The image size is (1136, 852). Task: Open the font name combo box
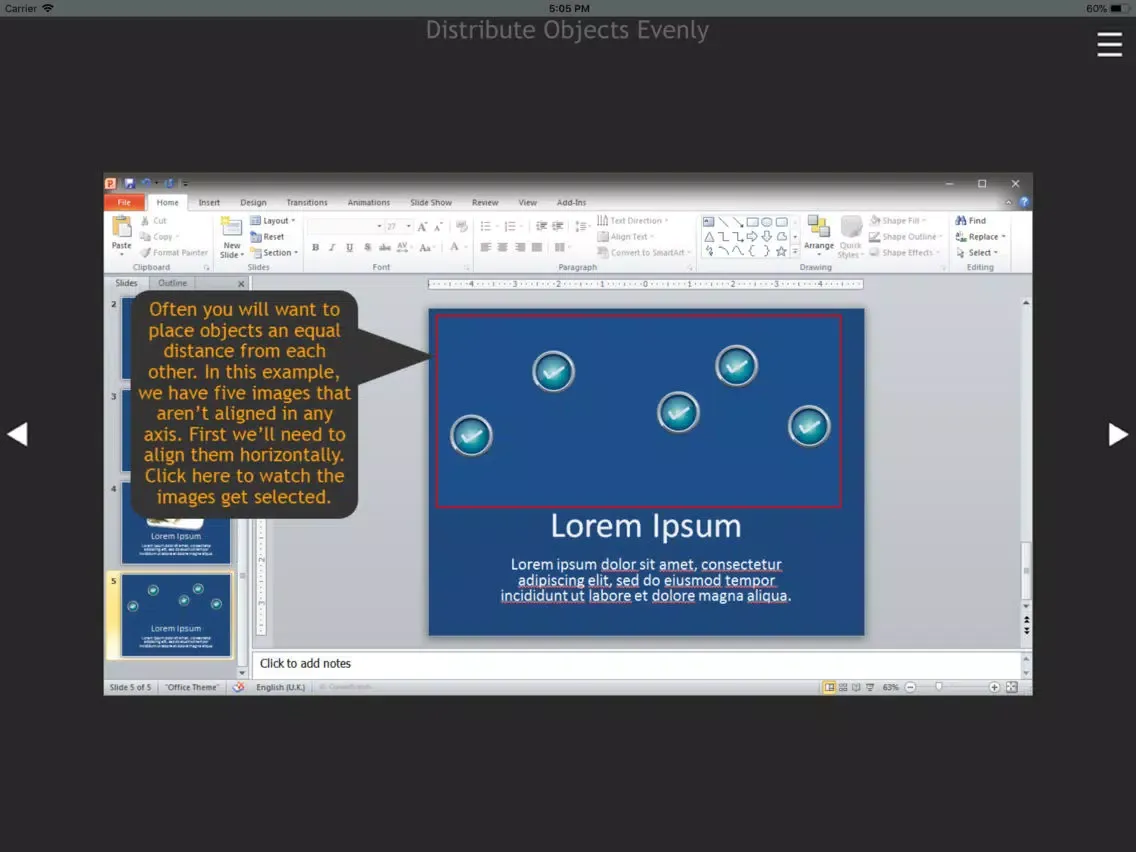click(x=345, y=227)
